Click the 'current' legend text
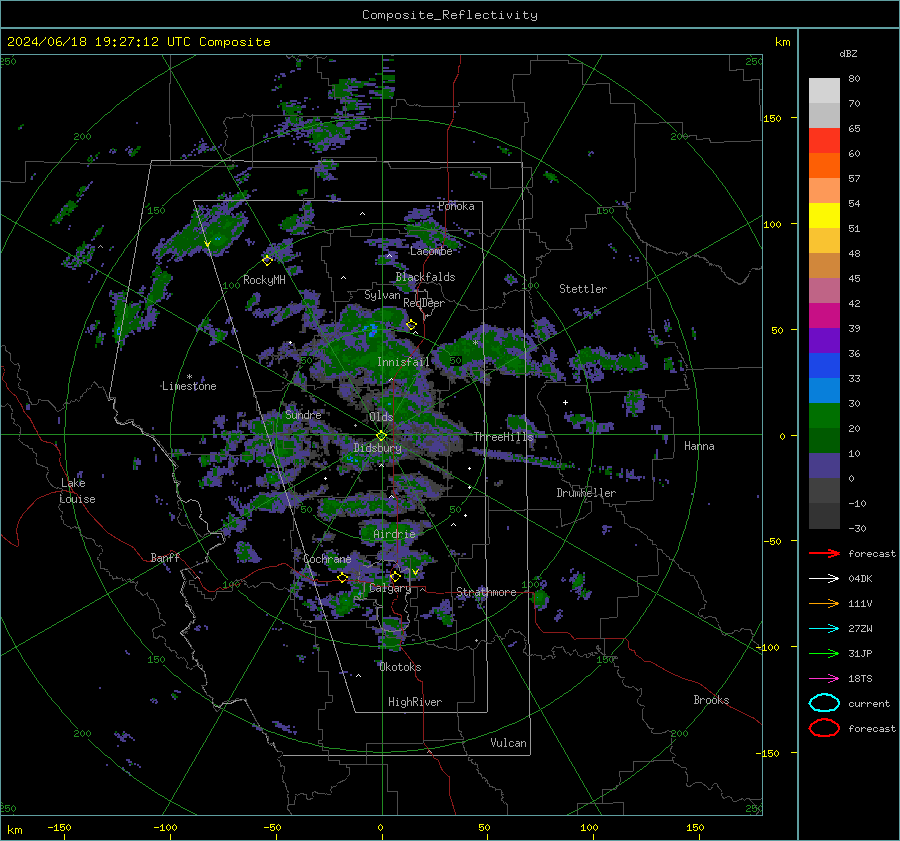The height and width of the screenshot is (841, 900). point(868,704)
